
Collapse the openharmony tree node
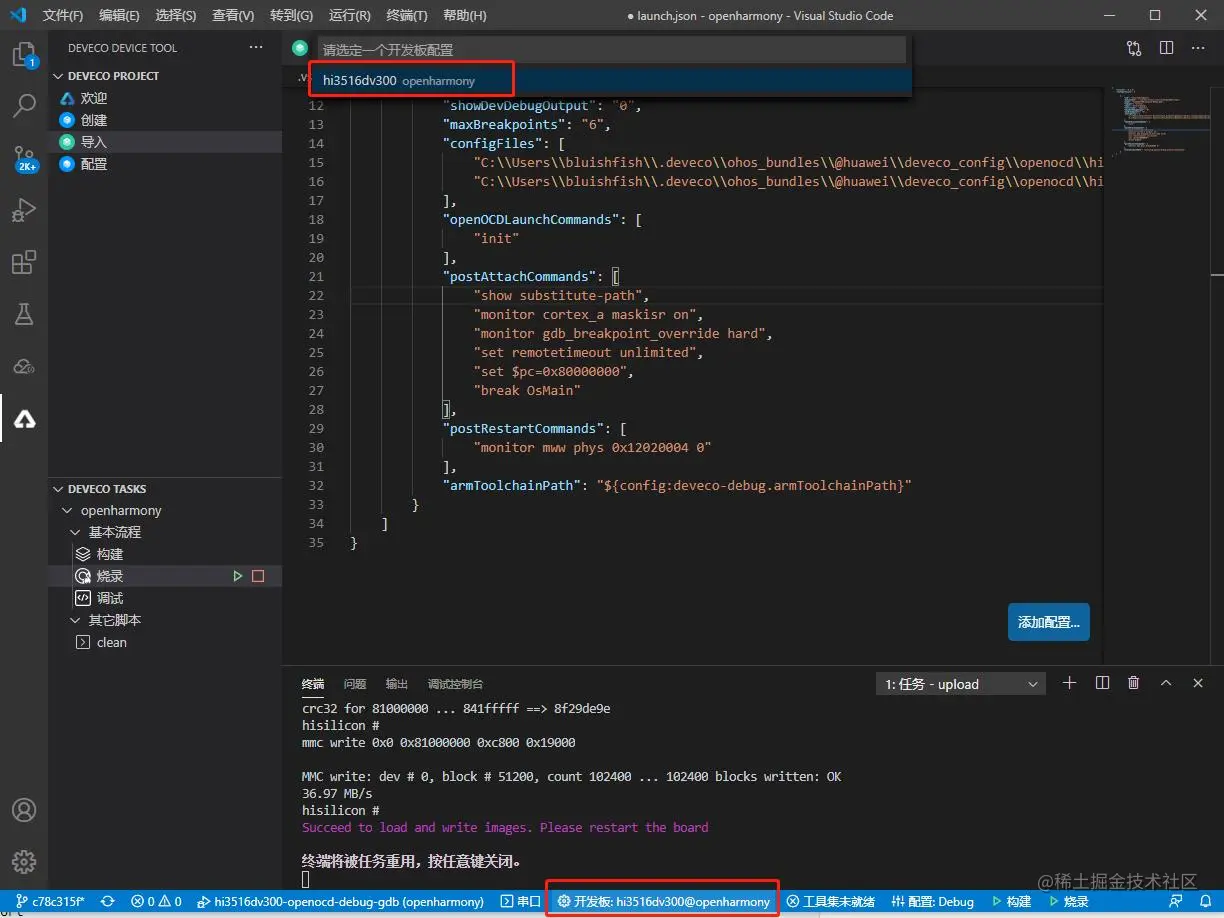click(121, 510)
